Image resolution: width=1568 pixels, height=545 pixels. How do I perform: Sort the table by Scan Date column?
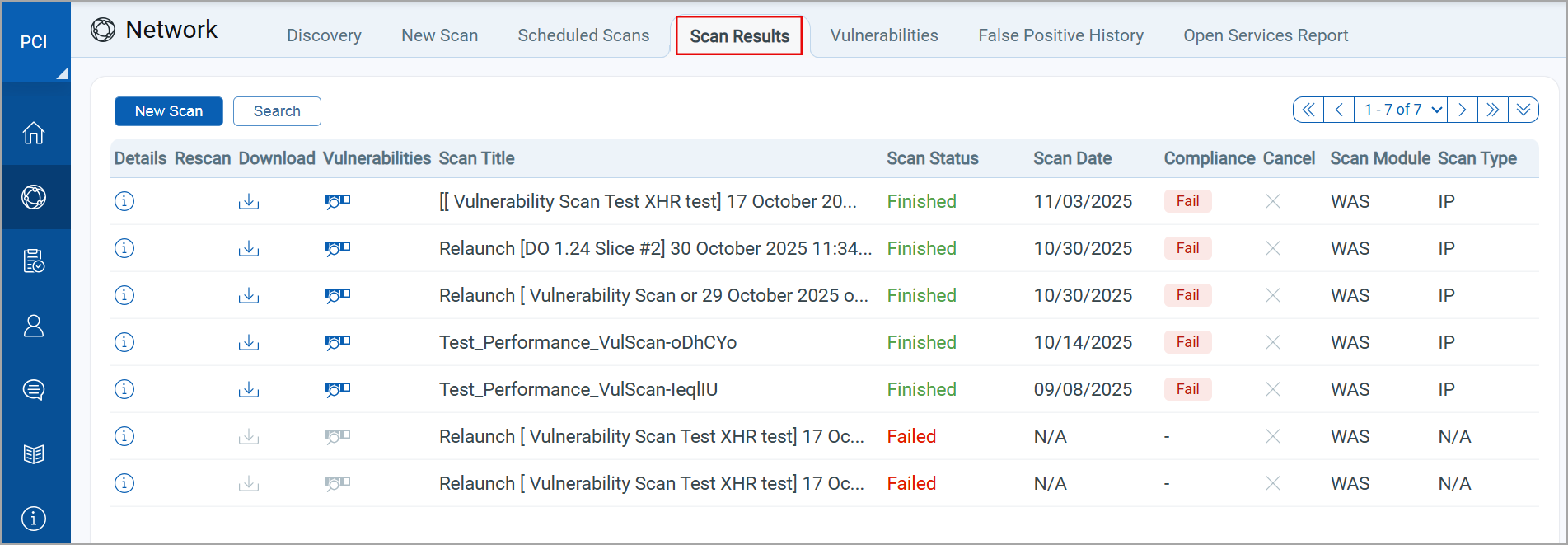coord(1072,158)
